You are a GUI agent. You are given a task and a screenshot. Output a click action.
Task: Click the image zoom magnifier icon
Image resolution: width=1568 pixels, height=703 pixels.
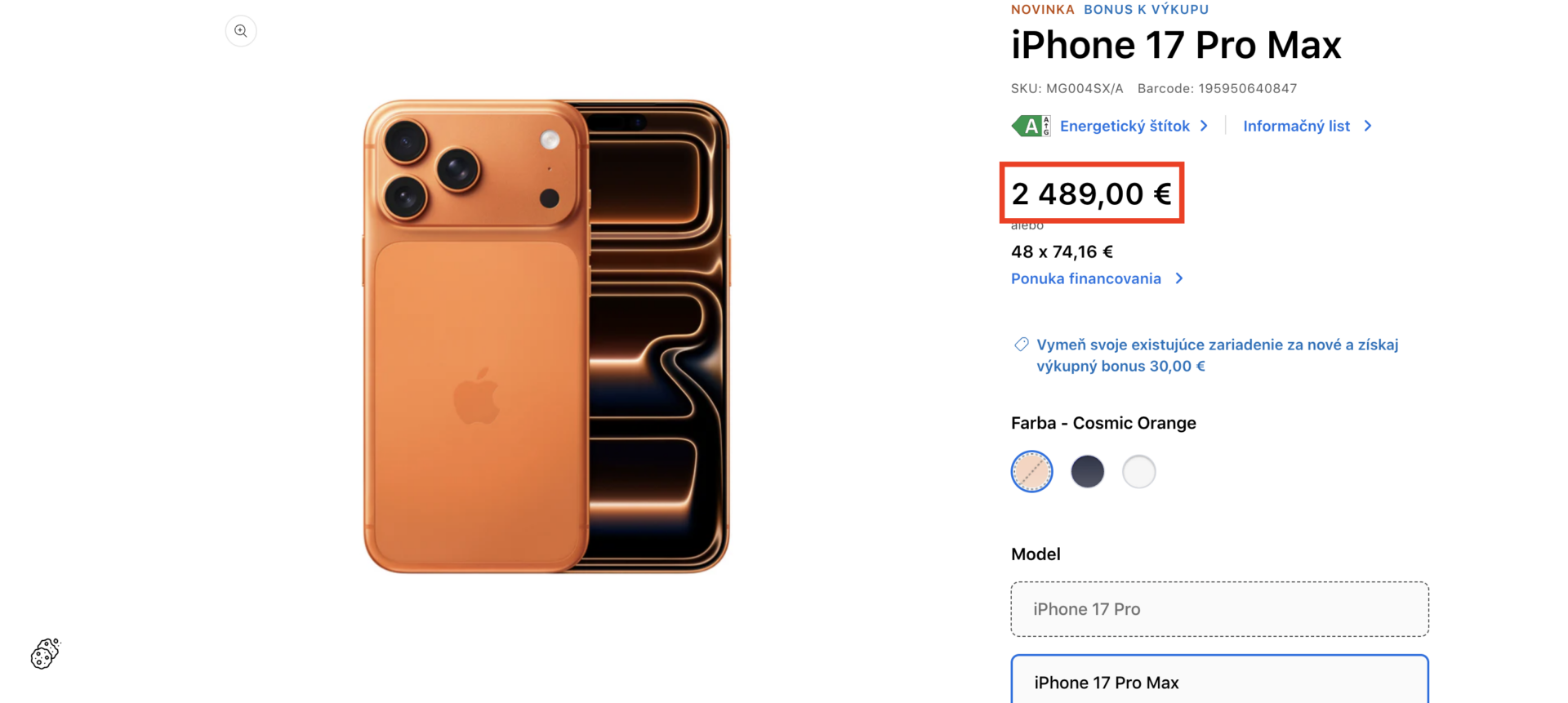click(x=240, y=30)
